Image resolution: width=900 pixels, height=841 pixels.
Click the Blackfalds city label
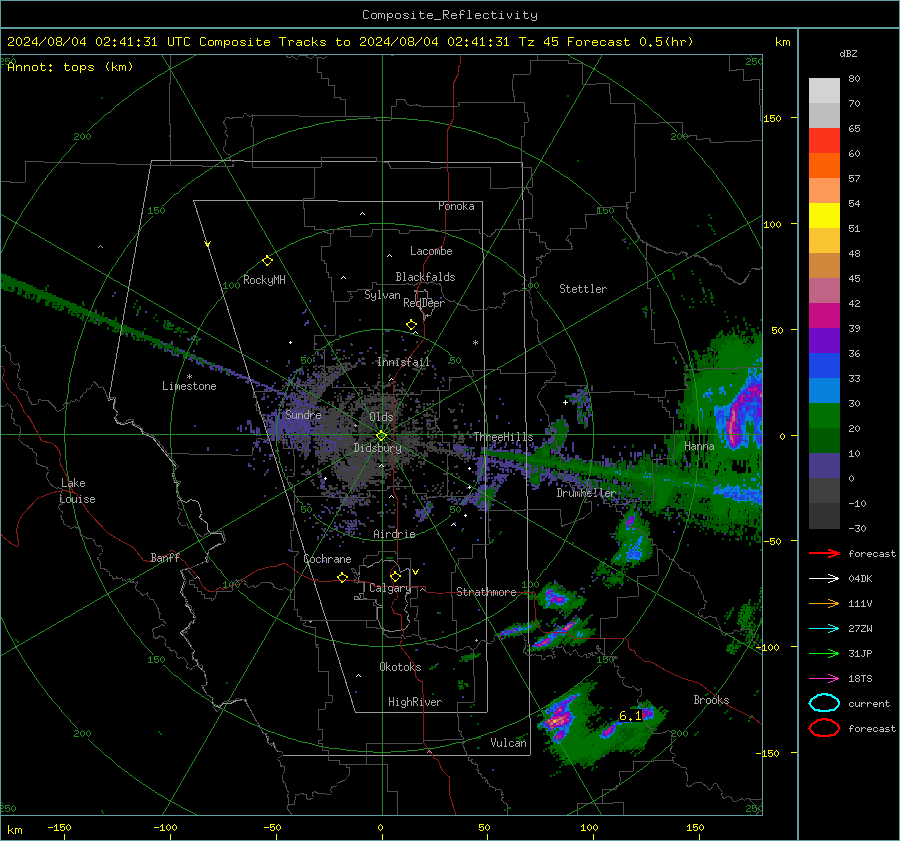point(425,277)
